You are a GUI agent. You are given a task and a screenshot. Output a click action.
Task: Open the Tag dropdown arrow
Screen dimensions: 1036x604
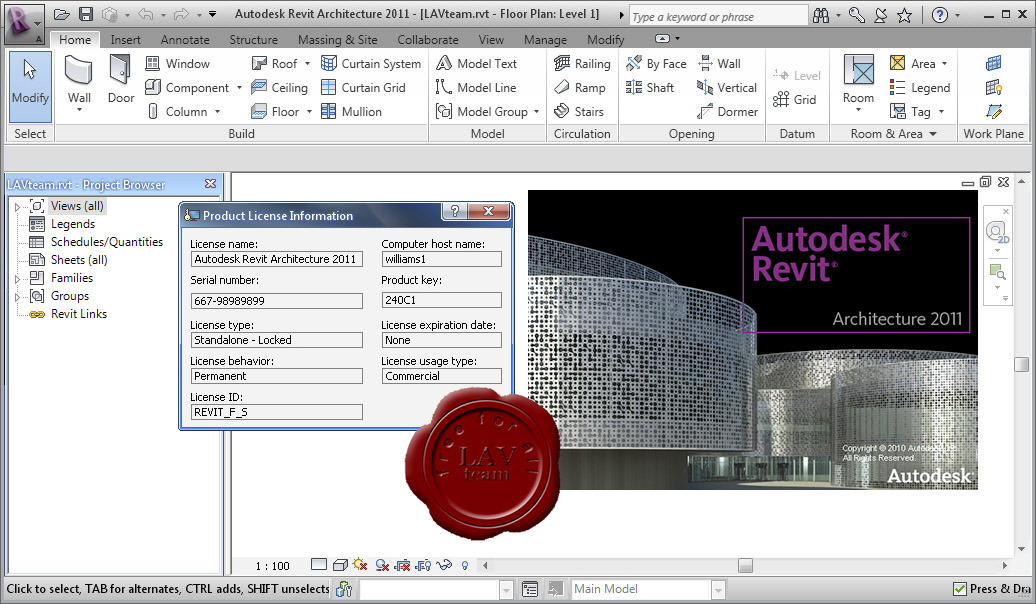[x=942, y=112]
